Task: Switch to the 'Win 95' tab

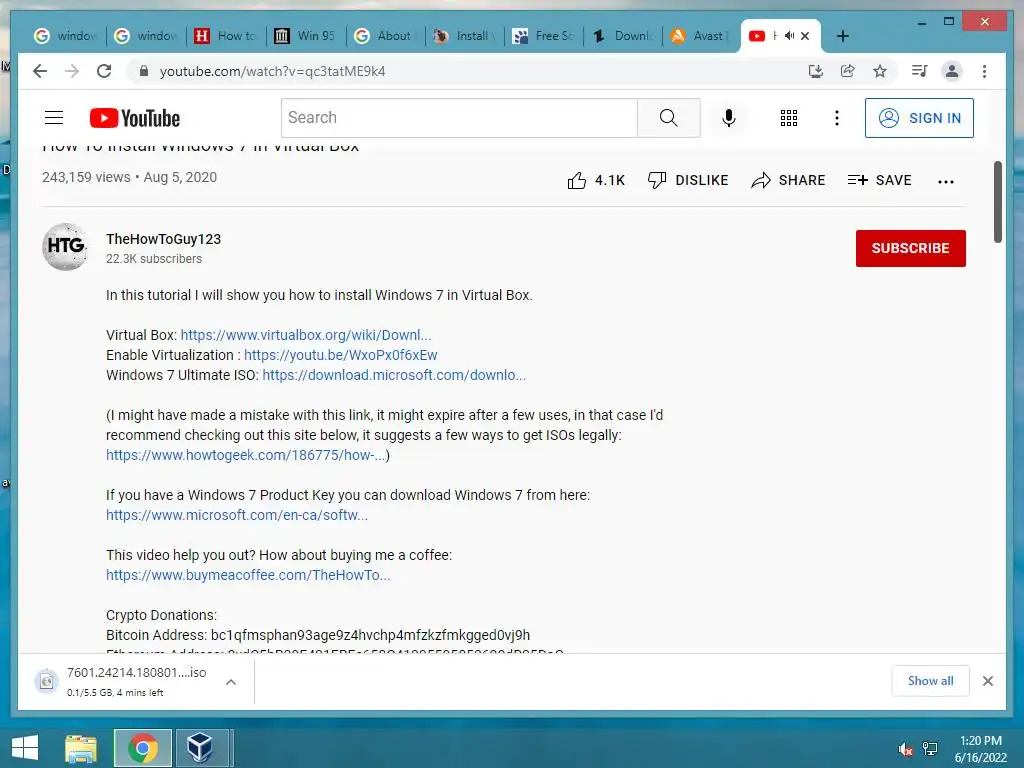Action: coord(306,36)
